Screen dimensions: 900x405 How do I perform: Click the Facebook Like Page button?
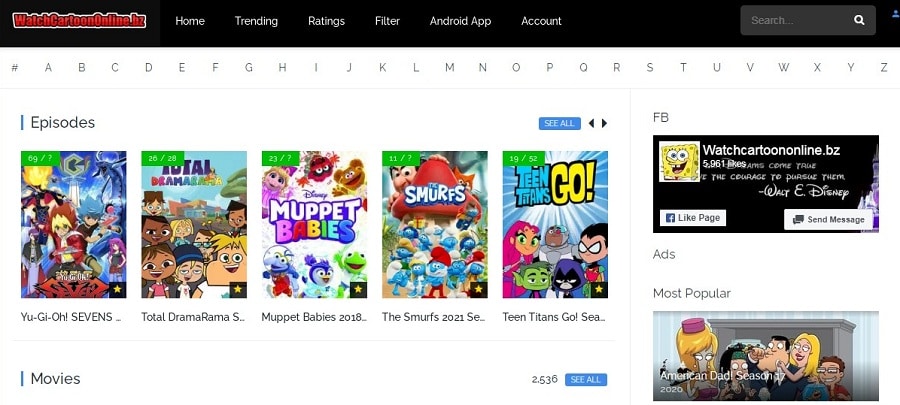click(x=693, y=218)
